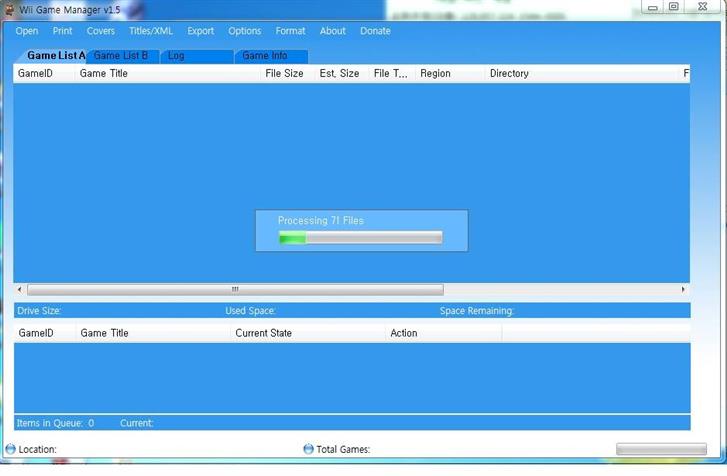Maximize the Wii Game Manager window

click(674, 7)
